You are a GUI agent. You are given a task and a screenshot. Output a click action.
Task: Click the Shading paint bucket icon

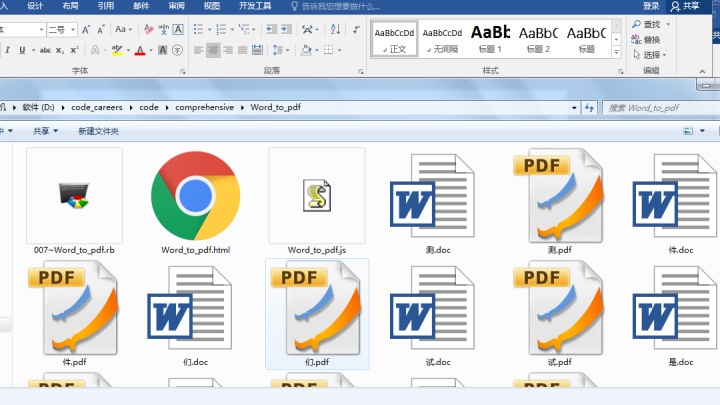tap(306, 50)
